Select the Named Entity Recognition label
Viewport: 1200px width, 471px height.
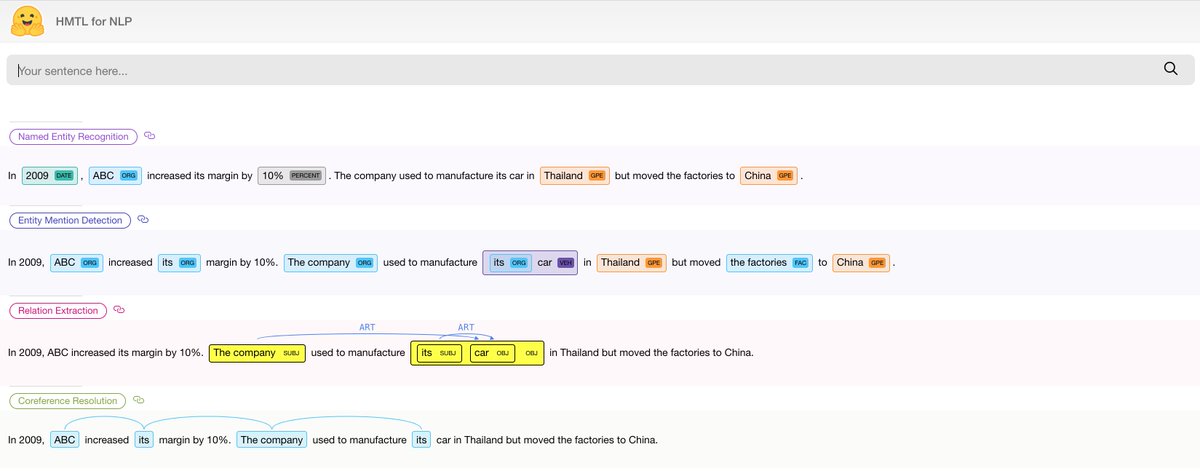73,136
